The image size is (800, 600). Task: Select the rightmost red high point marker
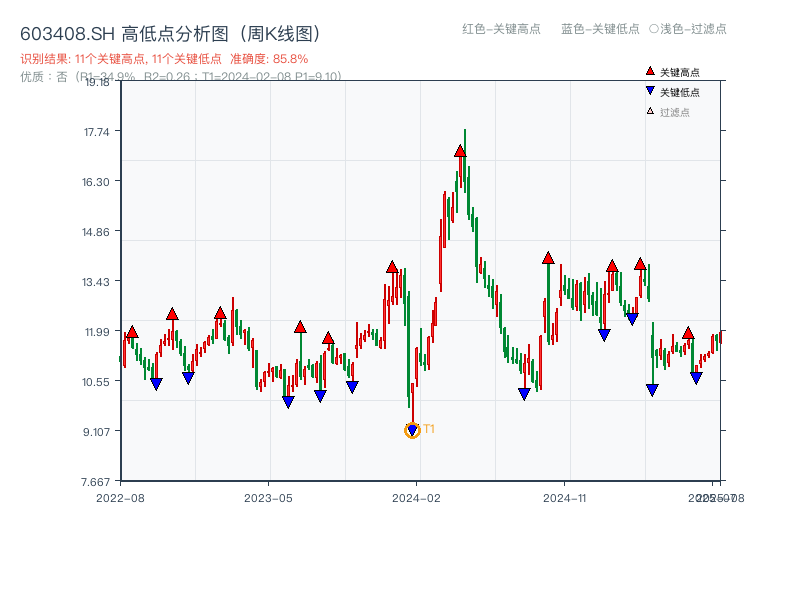688,333
